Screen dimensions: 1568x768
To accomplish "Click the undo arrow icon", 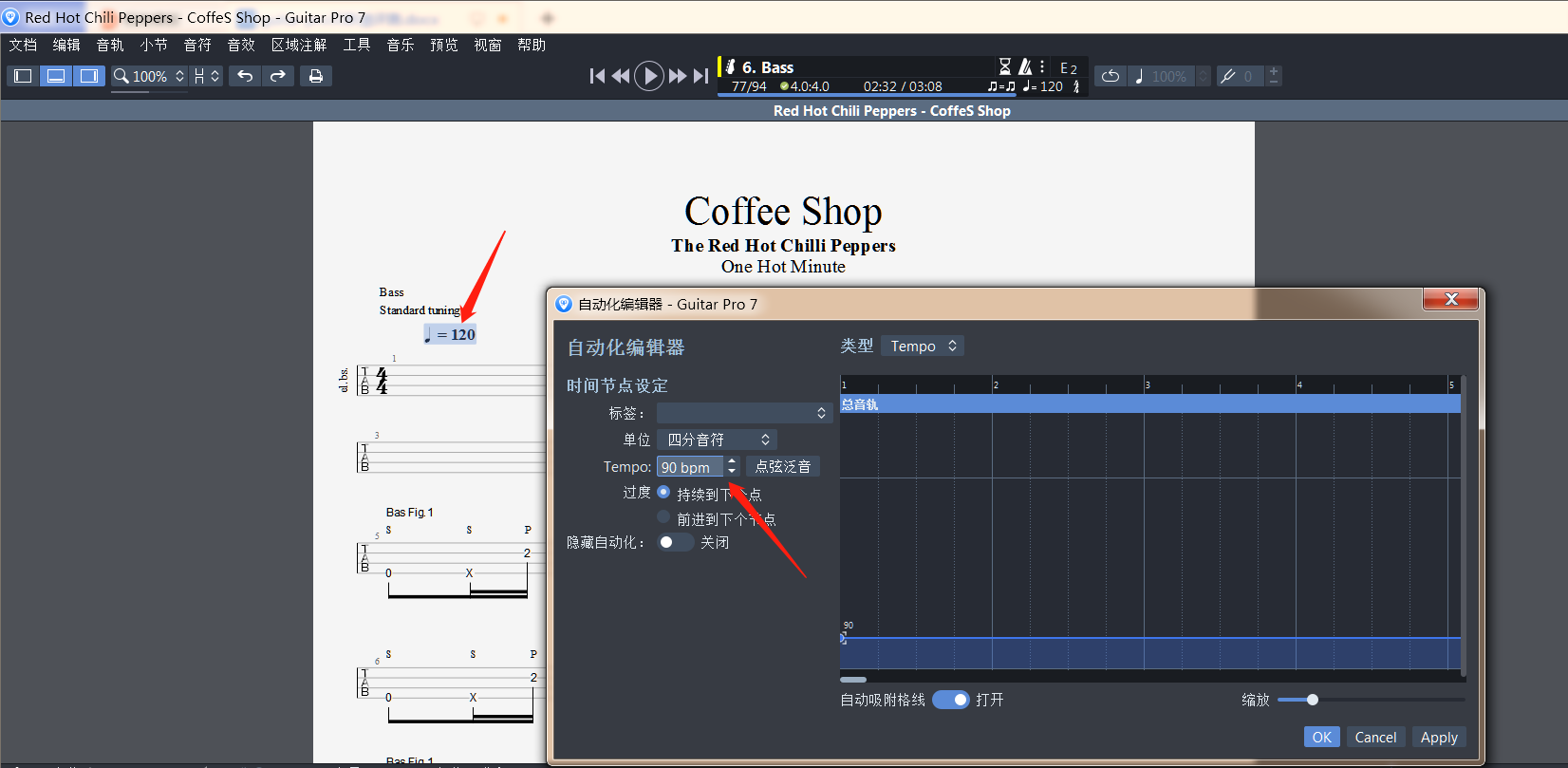I will (245, 76).
